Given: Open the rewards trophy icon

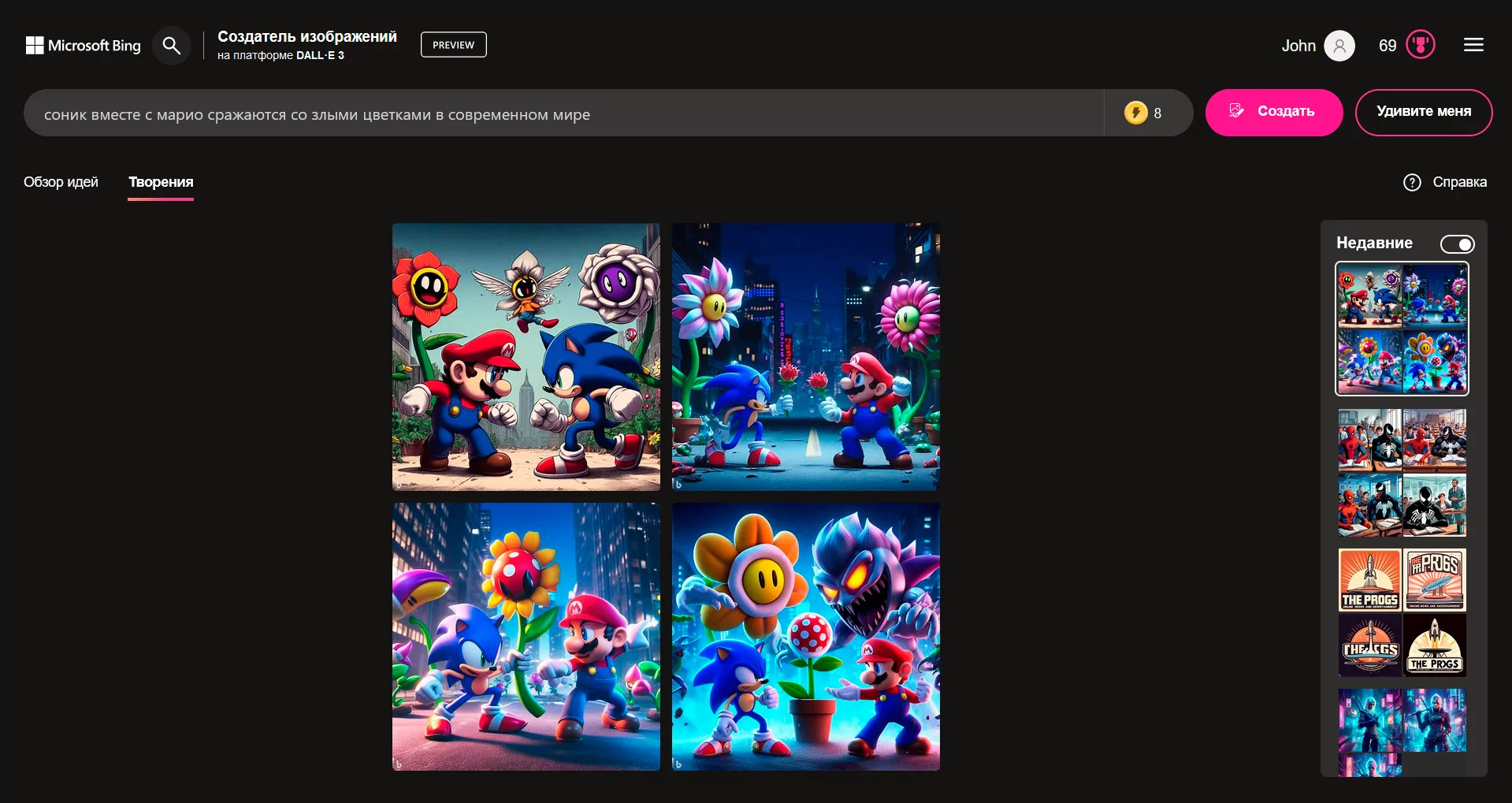Looking at the screenshot, I should [1421, 45].
